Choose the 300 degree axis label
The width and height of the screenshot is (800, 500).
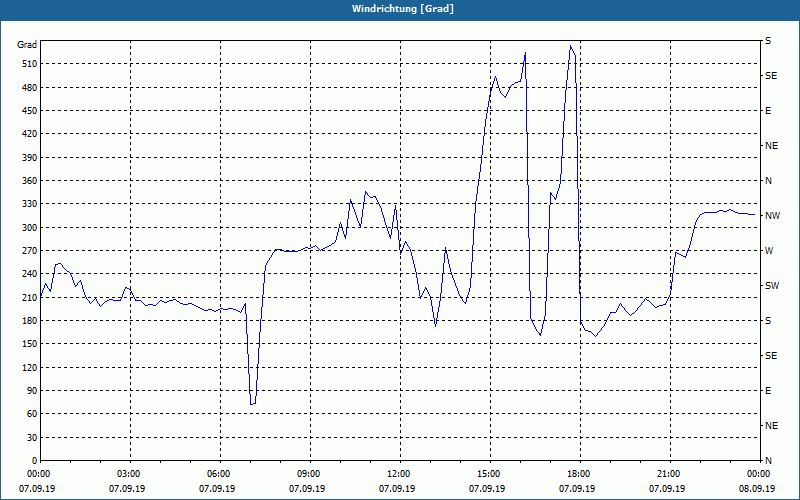pyautogui.click(x=29, y=228)
